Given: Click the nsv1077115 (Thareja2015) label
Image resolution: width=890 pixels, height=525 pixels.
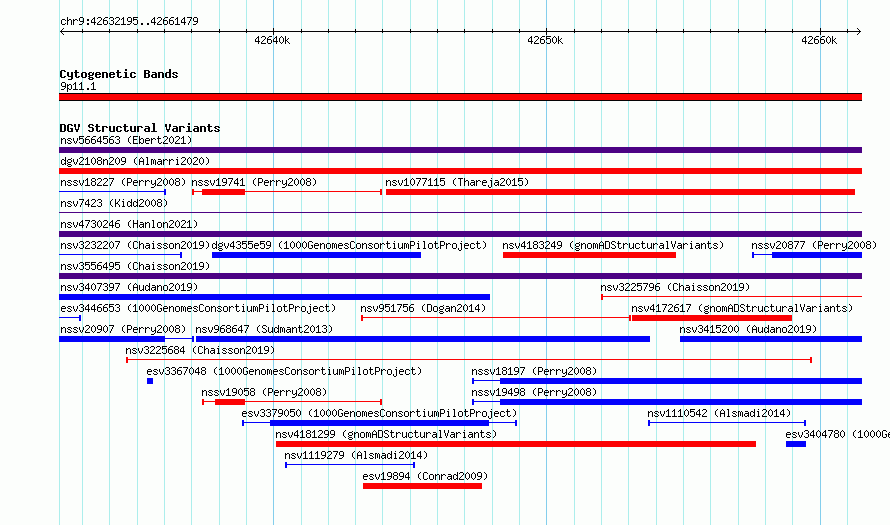Looking at the screenshot, I should click(x=457, y=182).
